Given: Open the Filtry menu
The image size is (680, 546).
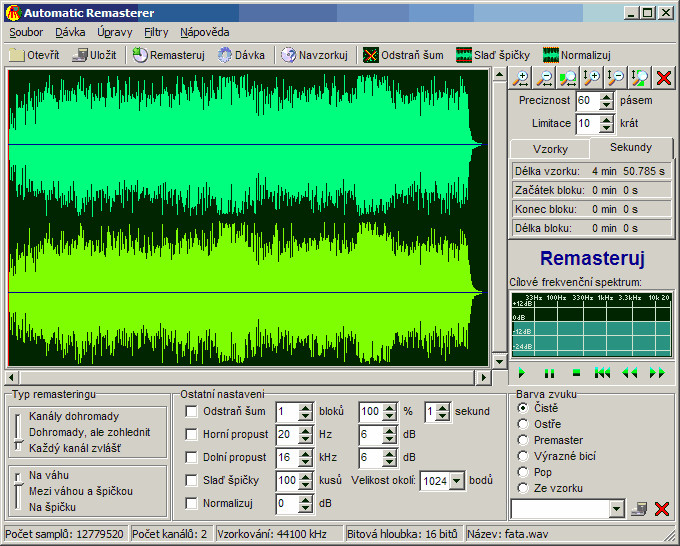Looking at the screenshot, I should click(156, 32).
